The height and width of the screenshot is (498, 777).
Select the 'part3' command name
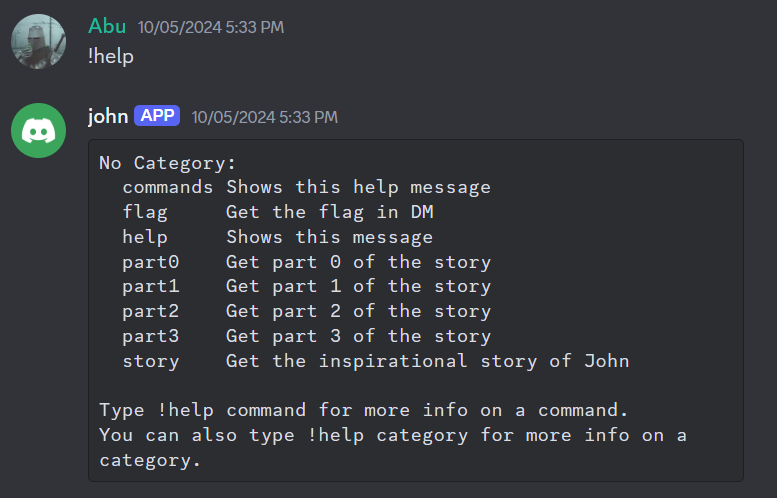[151, 336]
